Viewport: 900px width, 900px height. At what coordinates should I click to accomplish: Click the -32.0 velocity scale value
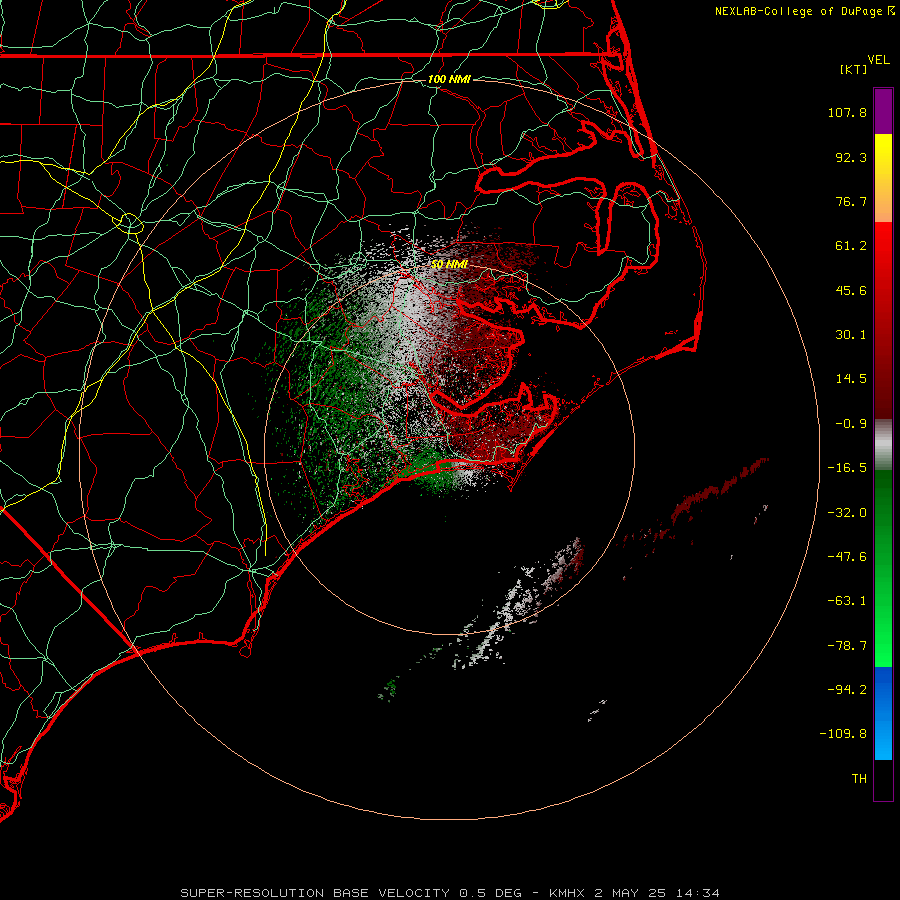click(x=847, y=513)
